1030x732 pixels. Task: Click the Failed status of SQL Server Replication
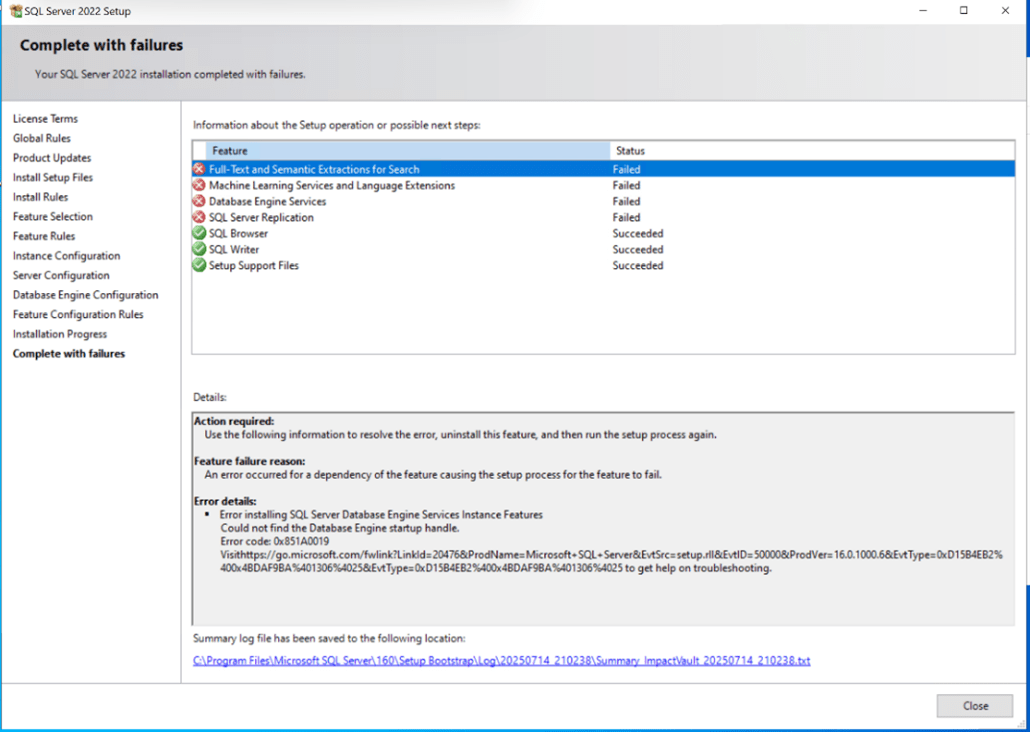pos(626,217)
